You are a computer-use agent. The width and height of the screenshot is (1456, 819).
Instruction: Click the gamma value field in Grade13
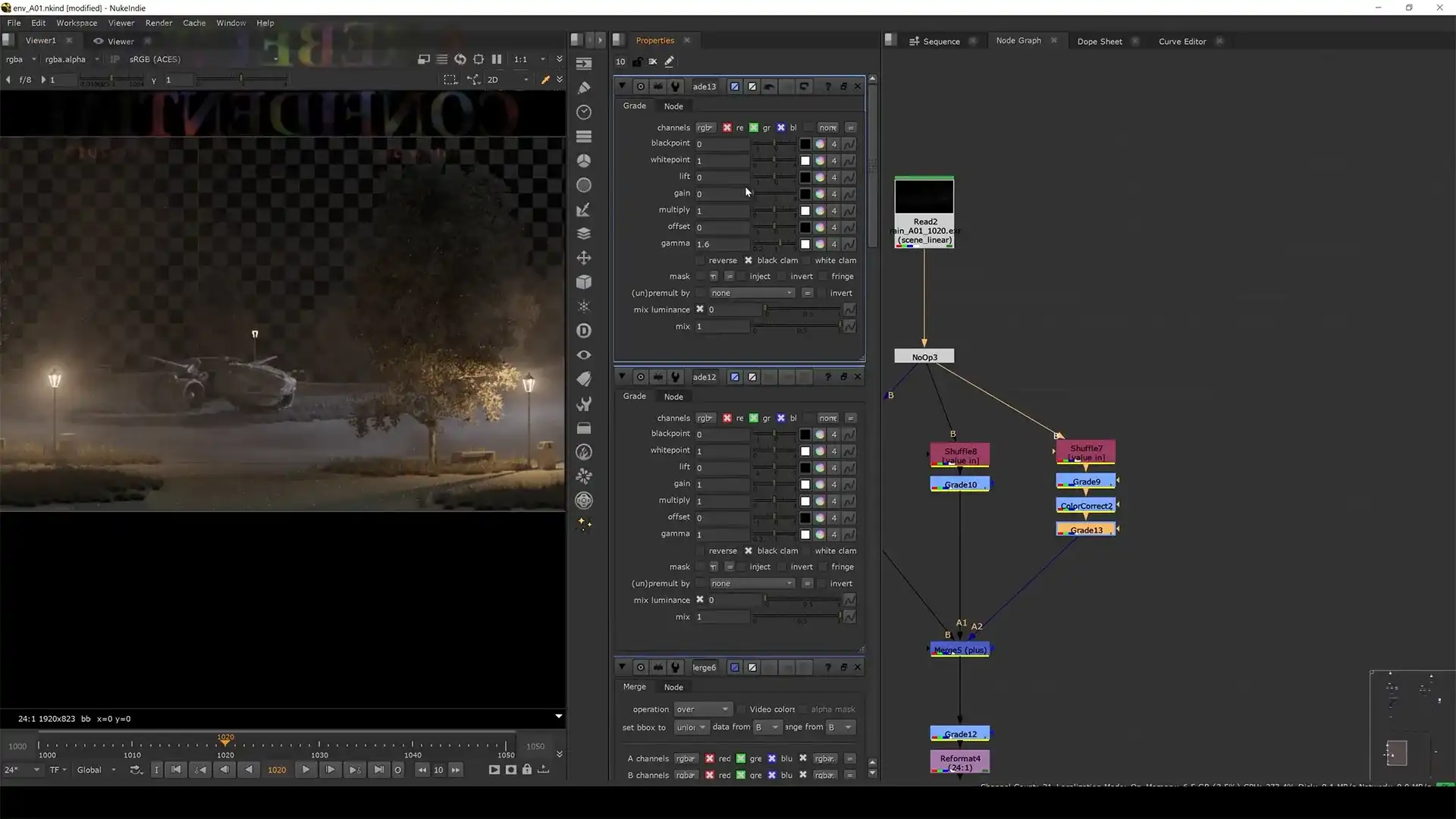[722, 244]
